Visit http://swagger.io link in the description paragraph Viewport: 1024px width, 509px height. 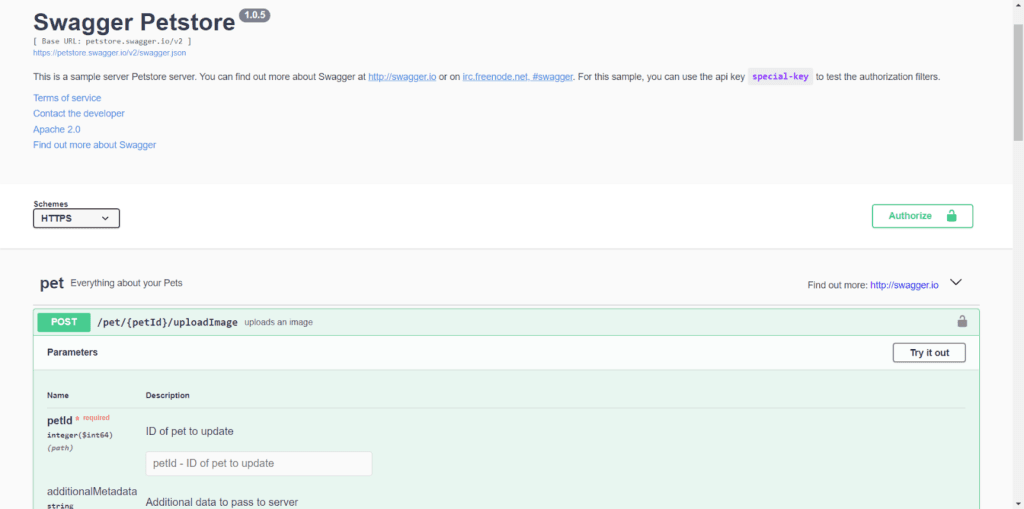(x=402, y=77)
